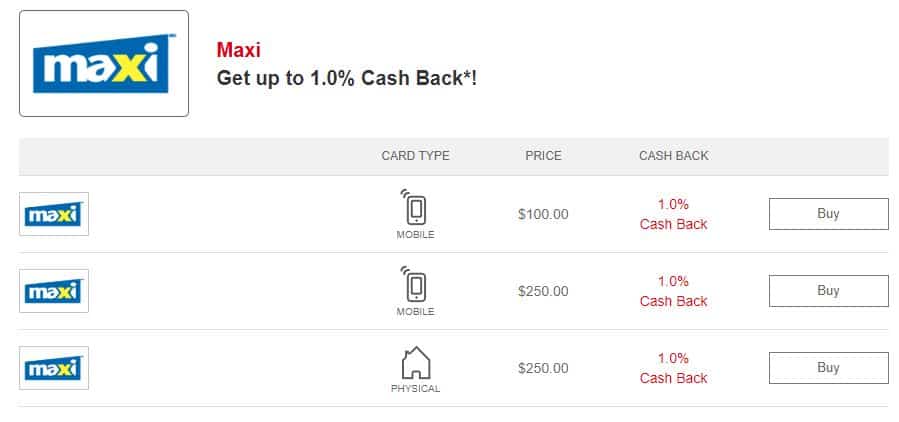Buy the $250.00 mobile Maxi card
This screenshot has width=899, height=422.
[x=828, y=291]
